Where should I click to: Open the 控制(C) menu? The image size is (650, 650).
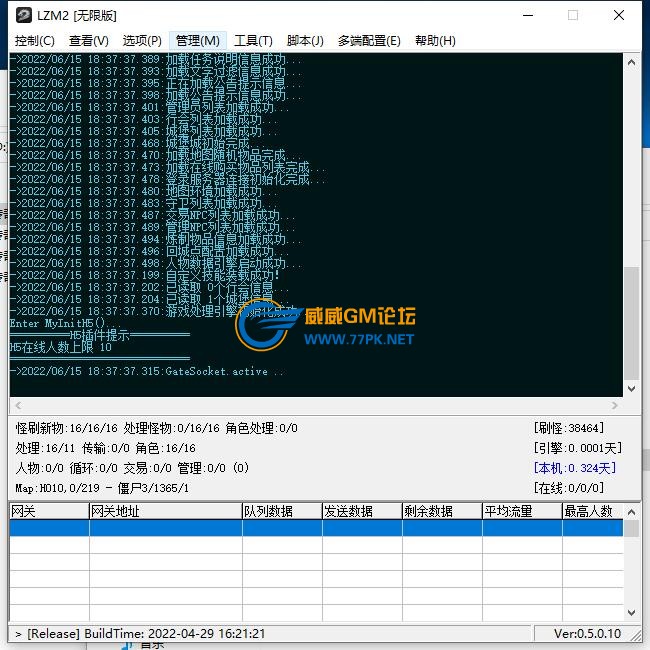[35, 41]
